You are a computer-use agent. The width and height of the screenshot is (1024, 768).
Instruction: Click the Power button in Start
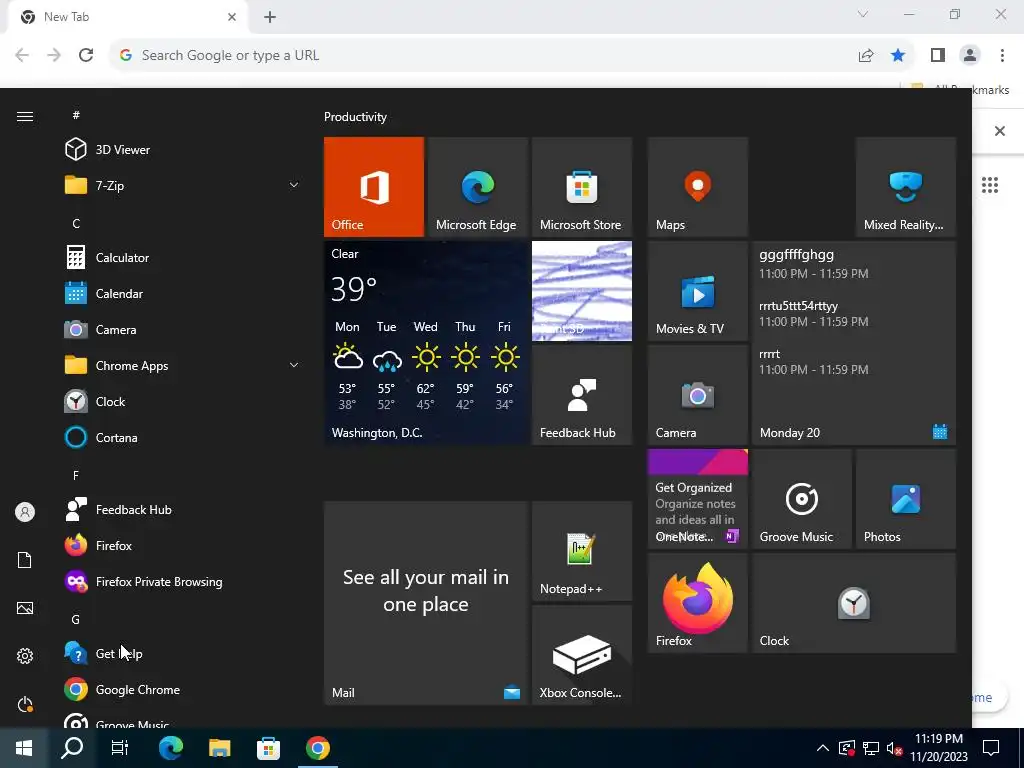(25, 704)
